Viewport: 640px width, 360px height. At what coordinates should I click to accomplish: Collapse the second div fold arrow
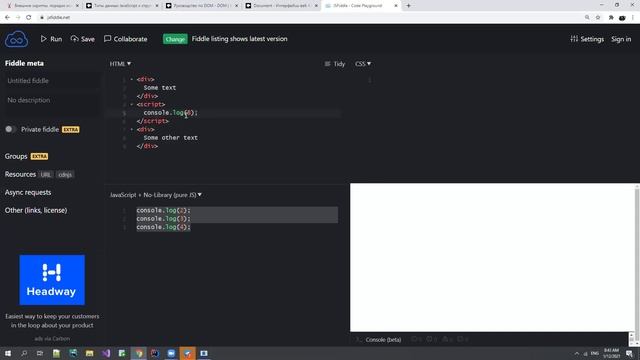(131, 129)
